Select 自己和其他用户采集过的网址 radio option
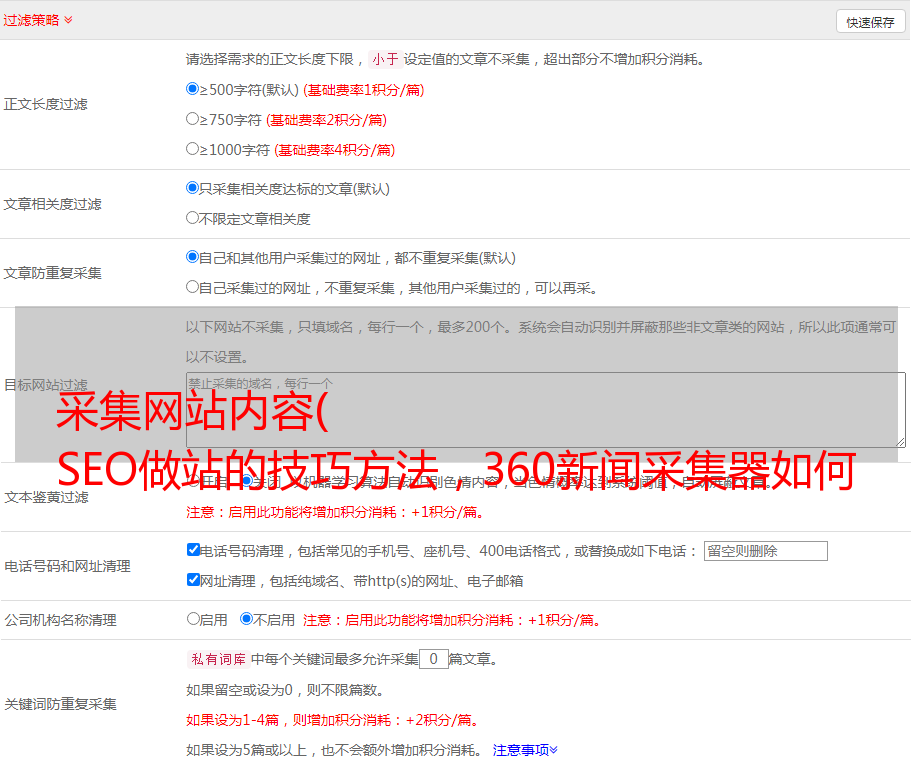This screenshot has width=912, height=768. 192,257
